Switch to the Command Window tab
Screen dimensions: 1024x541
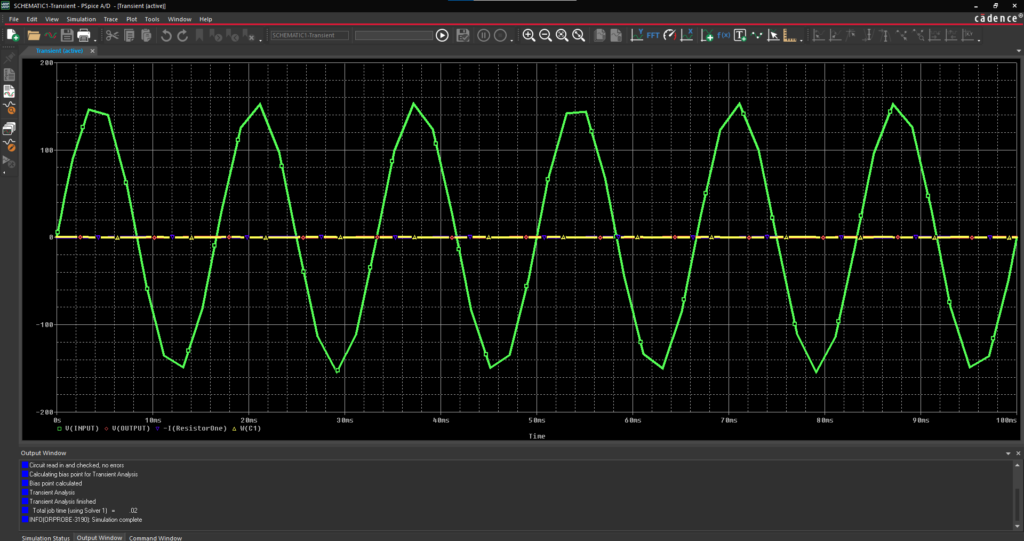[155, 538]
